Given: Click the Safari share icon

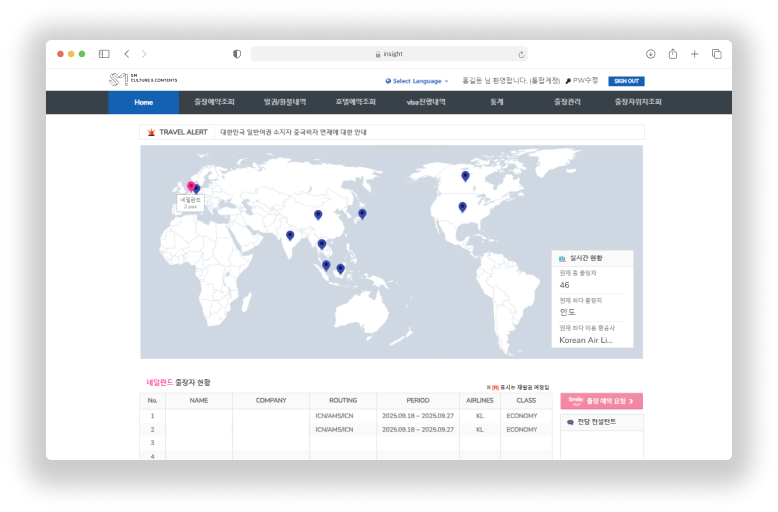Looking at the screenshot, I should click(673, 54).
